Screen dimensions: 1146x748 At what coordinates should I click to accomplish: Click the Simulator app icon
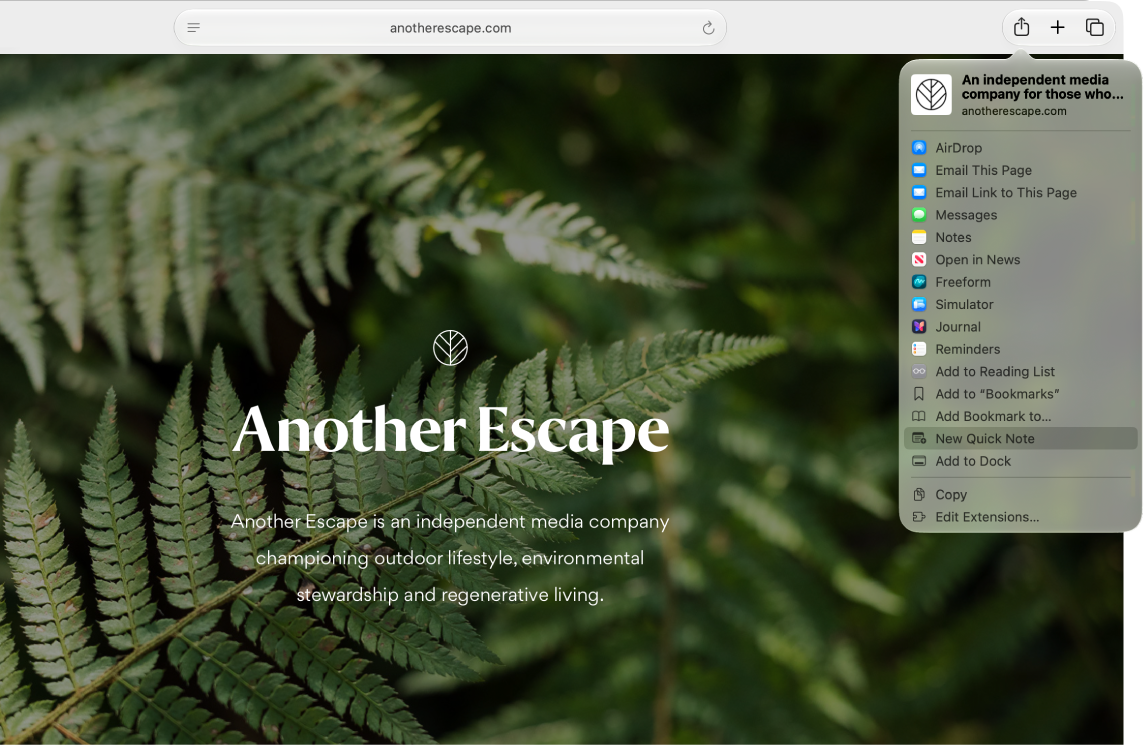[x=921, y=305]
